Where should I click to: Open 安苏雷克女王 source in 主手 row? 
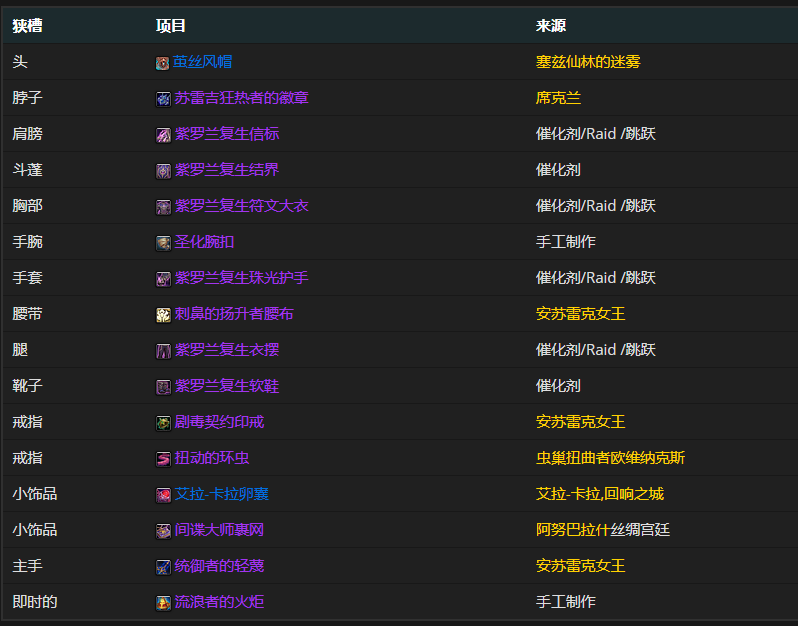click(x=580, y=566)
